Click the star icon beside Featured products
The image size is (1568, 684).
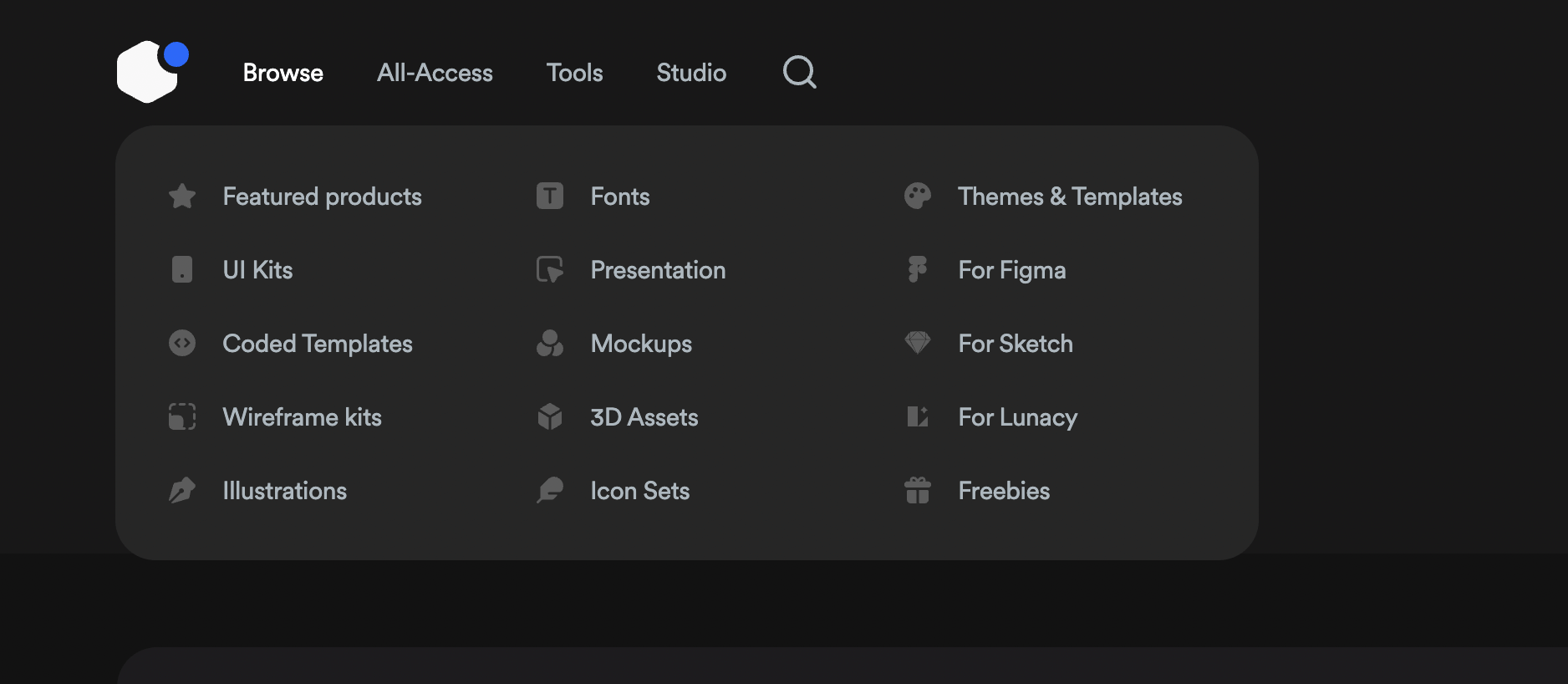click(182, 197)
